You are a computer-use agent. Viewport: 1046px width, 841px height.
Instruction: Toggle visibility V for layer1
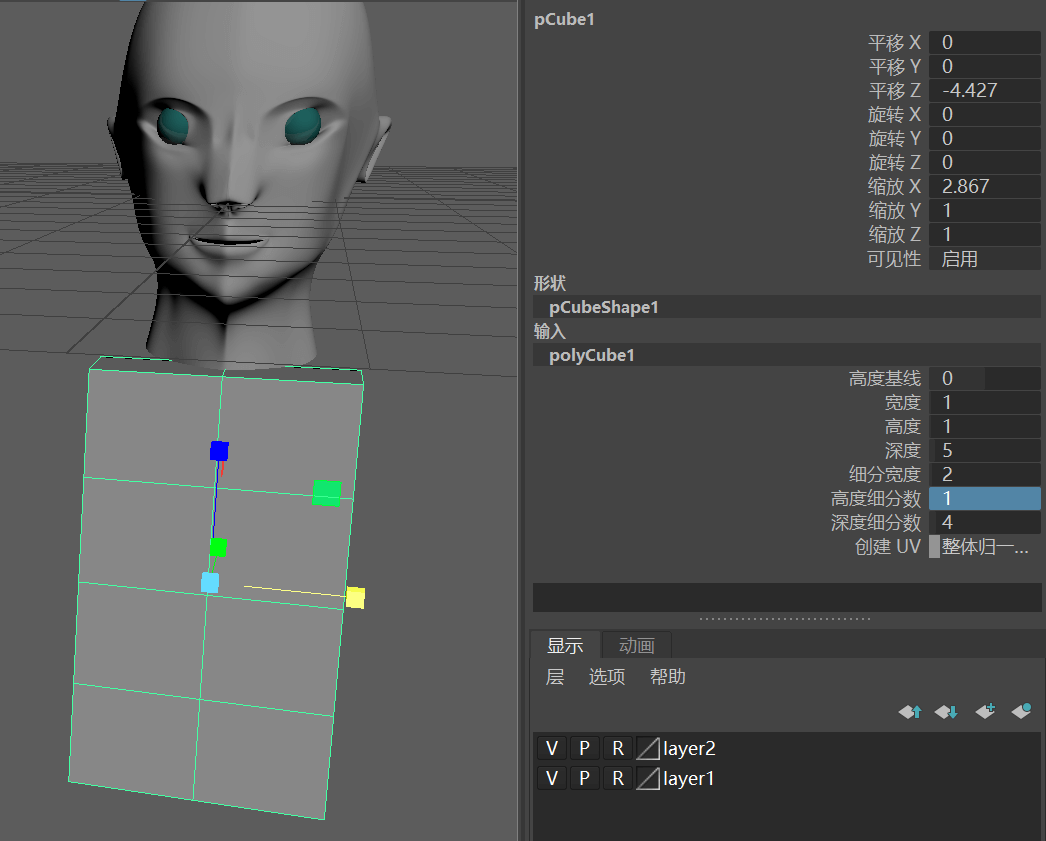point(552,778)
